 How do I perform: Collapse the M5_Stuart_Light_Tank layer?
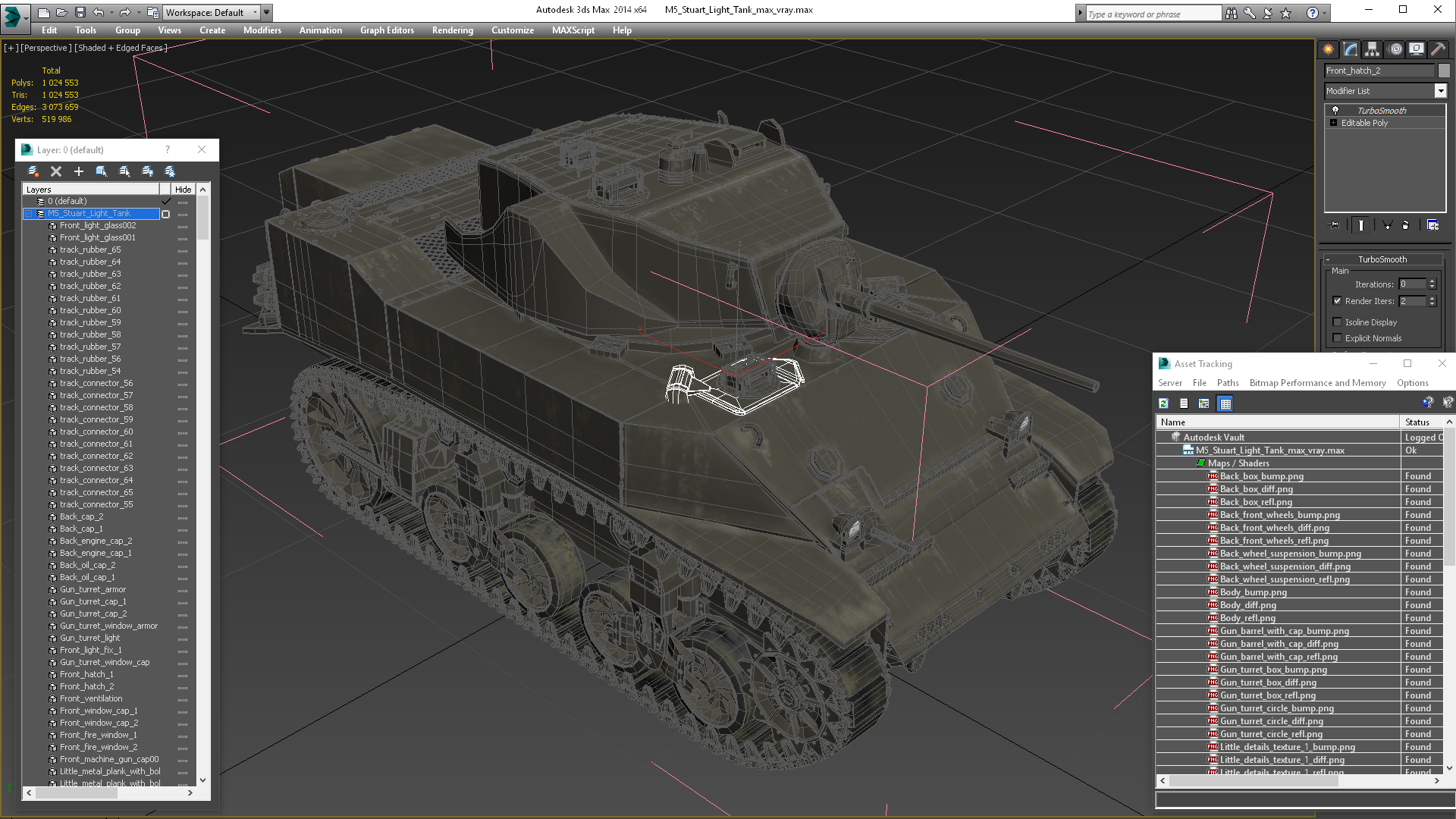point(29,214)
